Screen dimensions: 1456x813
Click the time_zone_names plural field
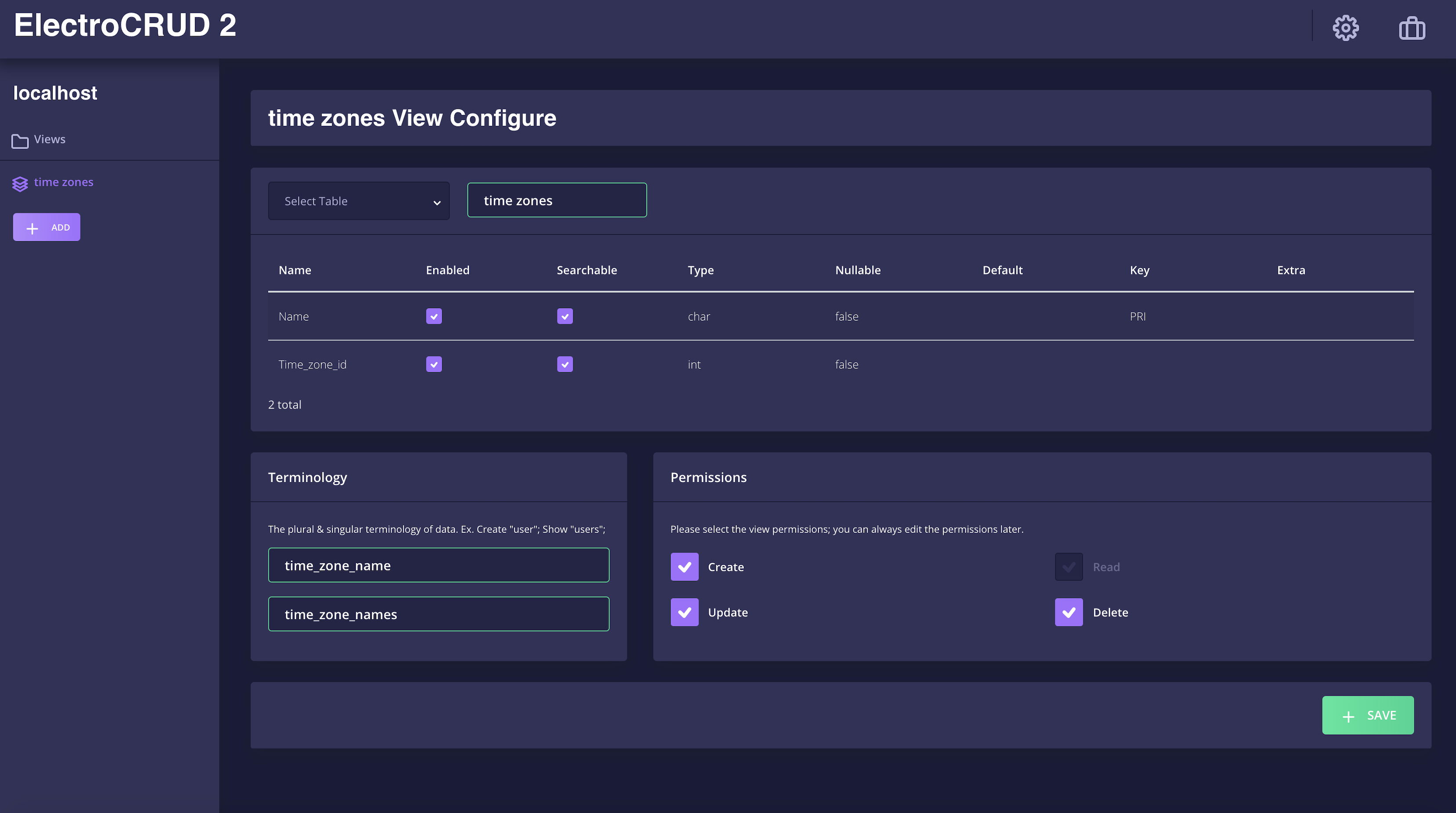click(x=438, y=614)
